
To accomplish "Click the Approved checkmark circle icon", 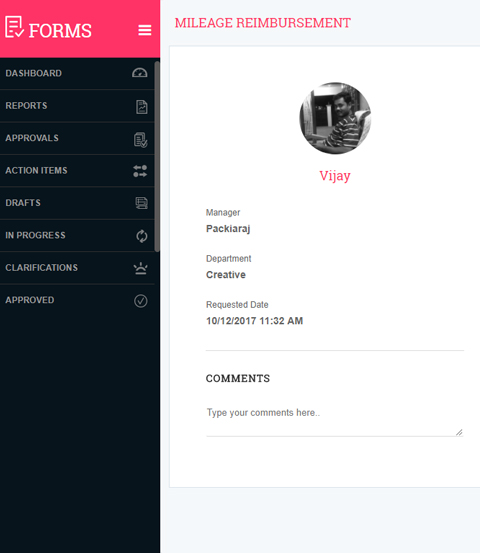I will [141, 301].
